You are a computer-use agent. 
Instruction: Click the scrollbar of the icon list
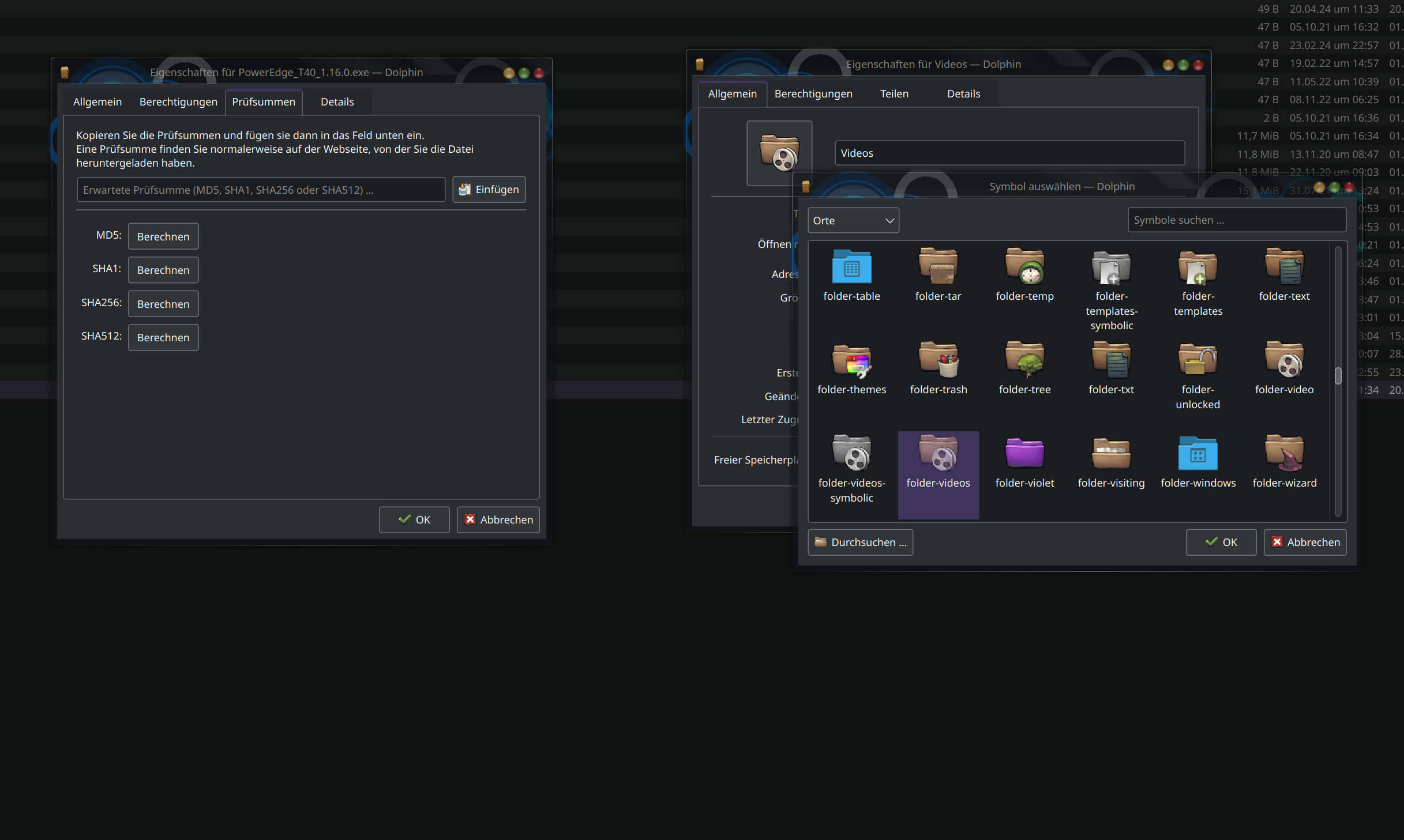[1338, 378]
